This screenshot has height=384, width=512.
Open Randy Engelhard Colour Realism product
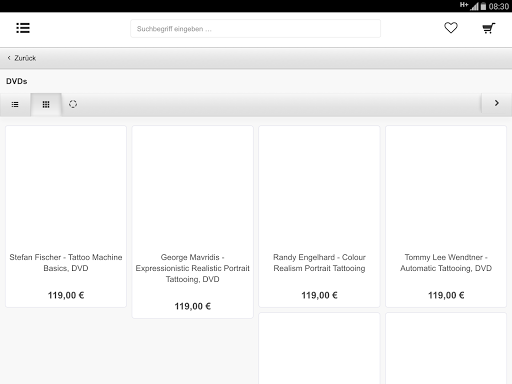pos(319,263)
